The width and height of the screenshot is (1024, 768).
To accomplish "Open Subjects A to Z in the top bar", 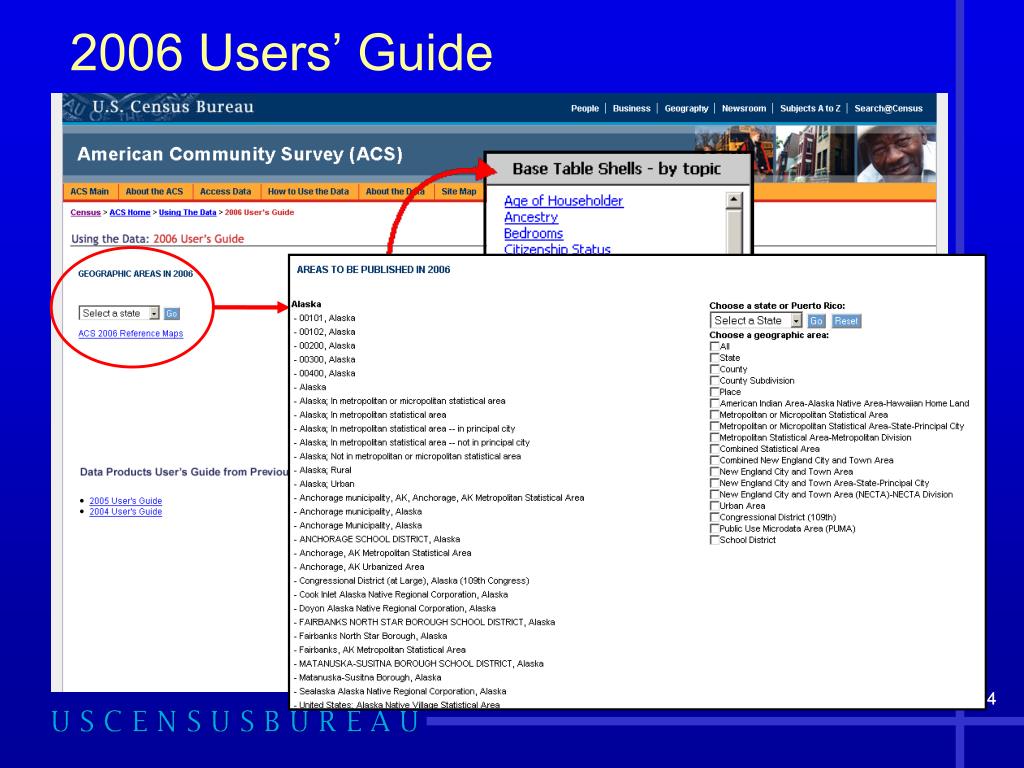I will pos(810,108).
